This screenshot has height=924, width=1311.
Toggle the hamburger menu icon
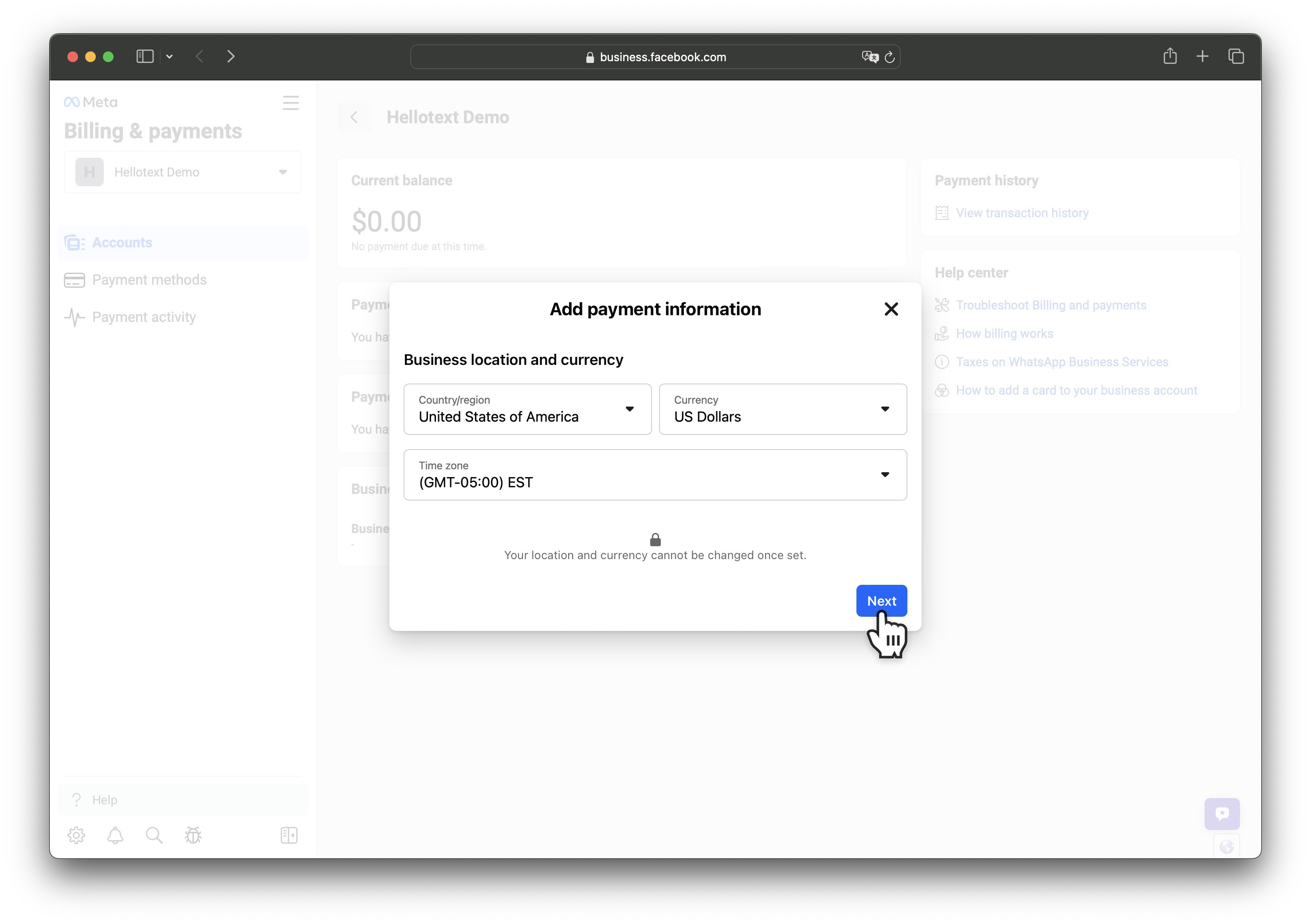click(290, 103)
